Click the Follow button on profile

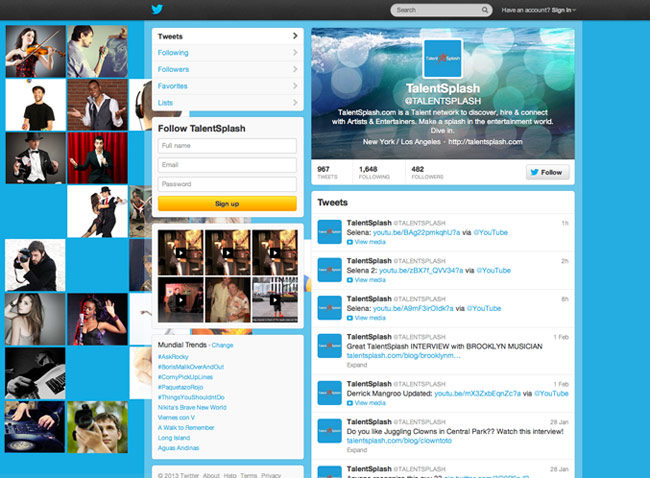(x=548, y=172)
